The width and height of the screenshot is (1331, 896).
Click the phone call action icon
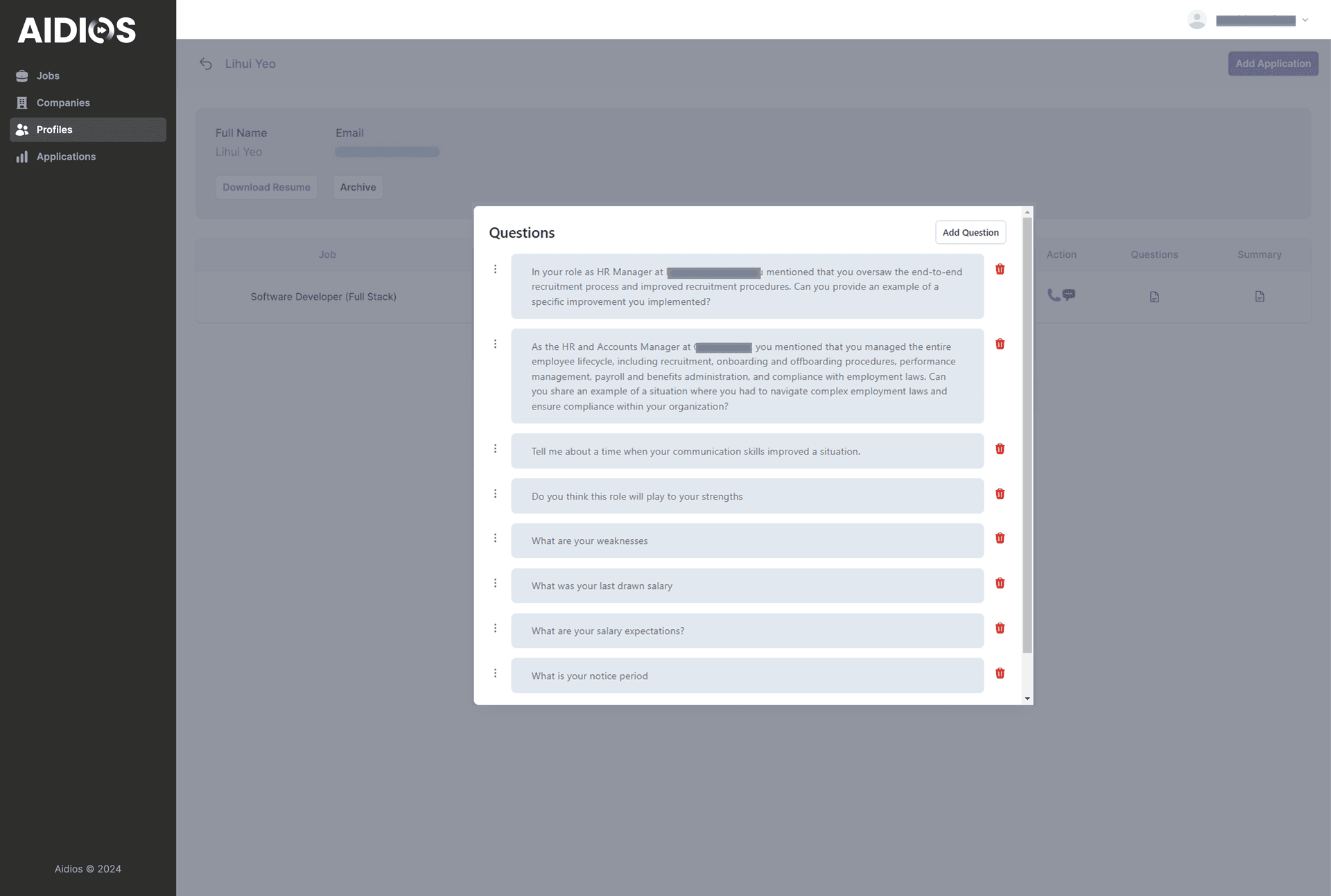point(1054,295)
